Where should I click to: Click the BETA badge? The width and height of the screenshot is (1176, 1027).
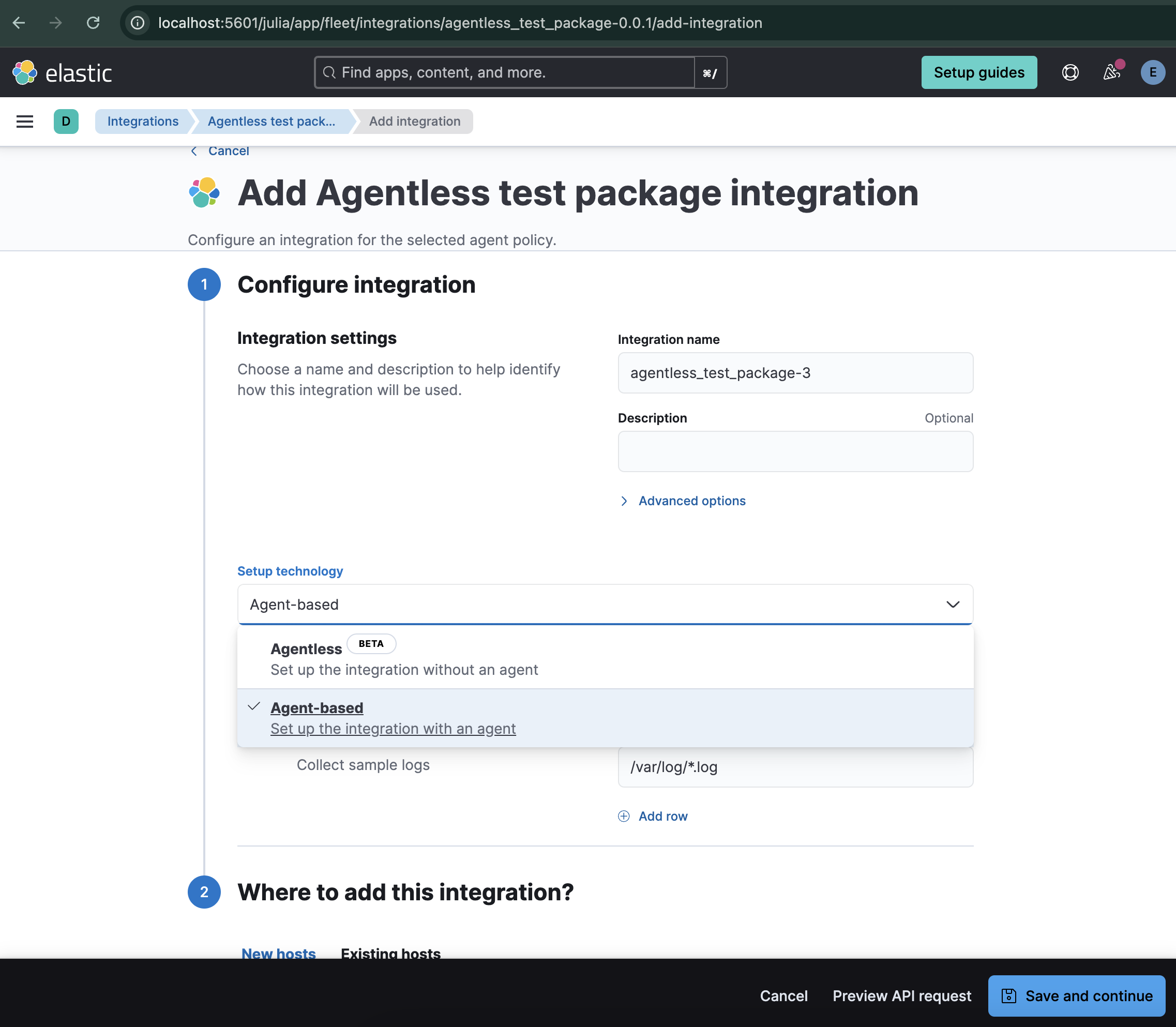tap(371, 644)
